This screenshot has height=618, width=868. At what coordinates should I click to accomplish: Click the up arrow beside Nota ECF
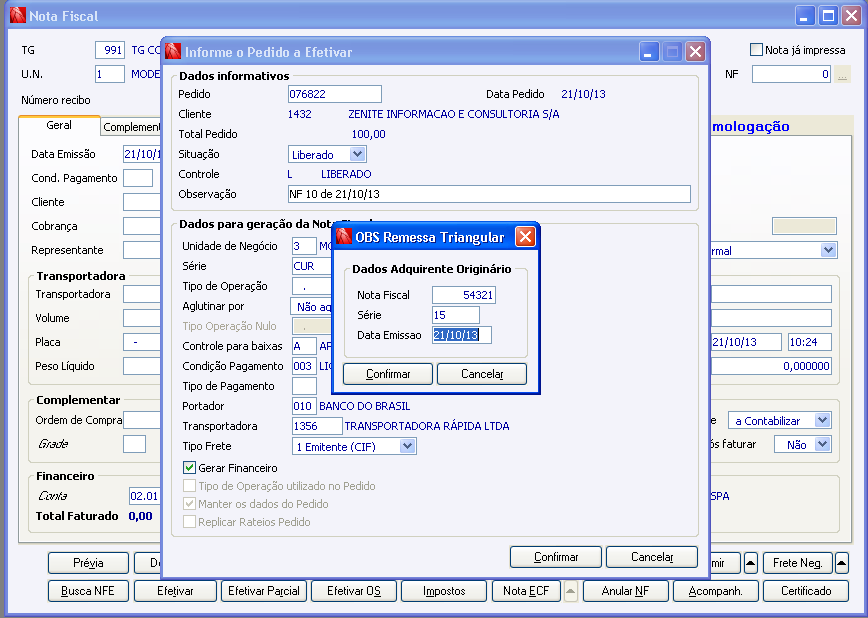pyautogui.click(x=570, y=591)
